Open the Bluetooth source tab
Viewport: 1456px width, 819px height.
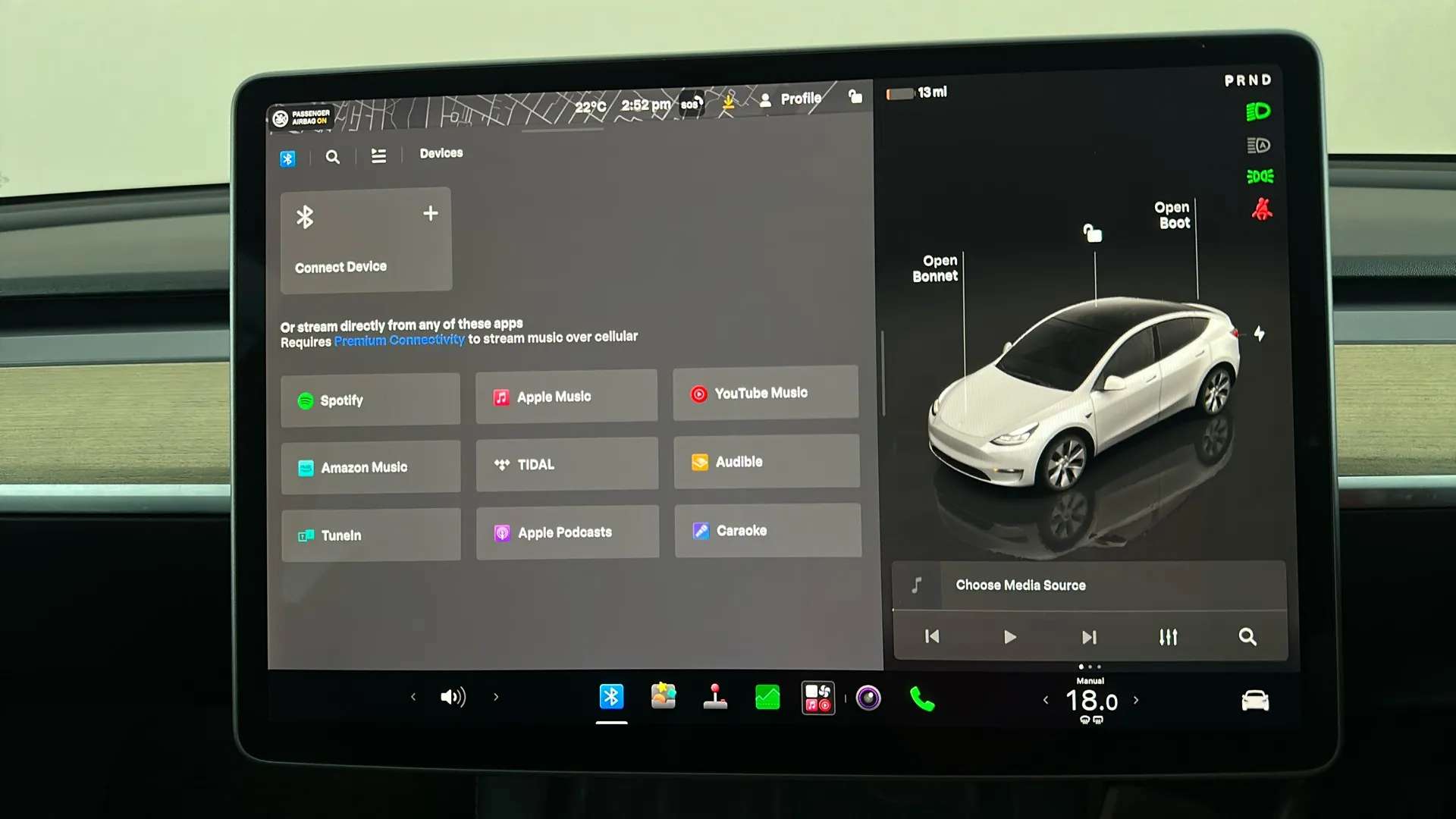pyautogui.click(x=287, y=158)
